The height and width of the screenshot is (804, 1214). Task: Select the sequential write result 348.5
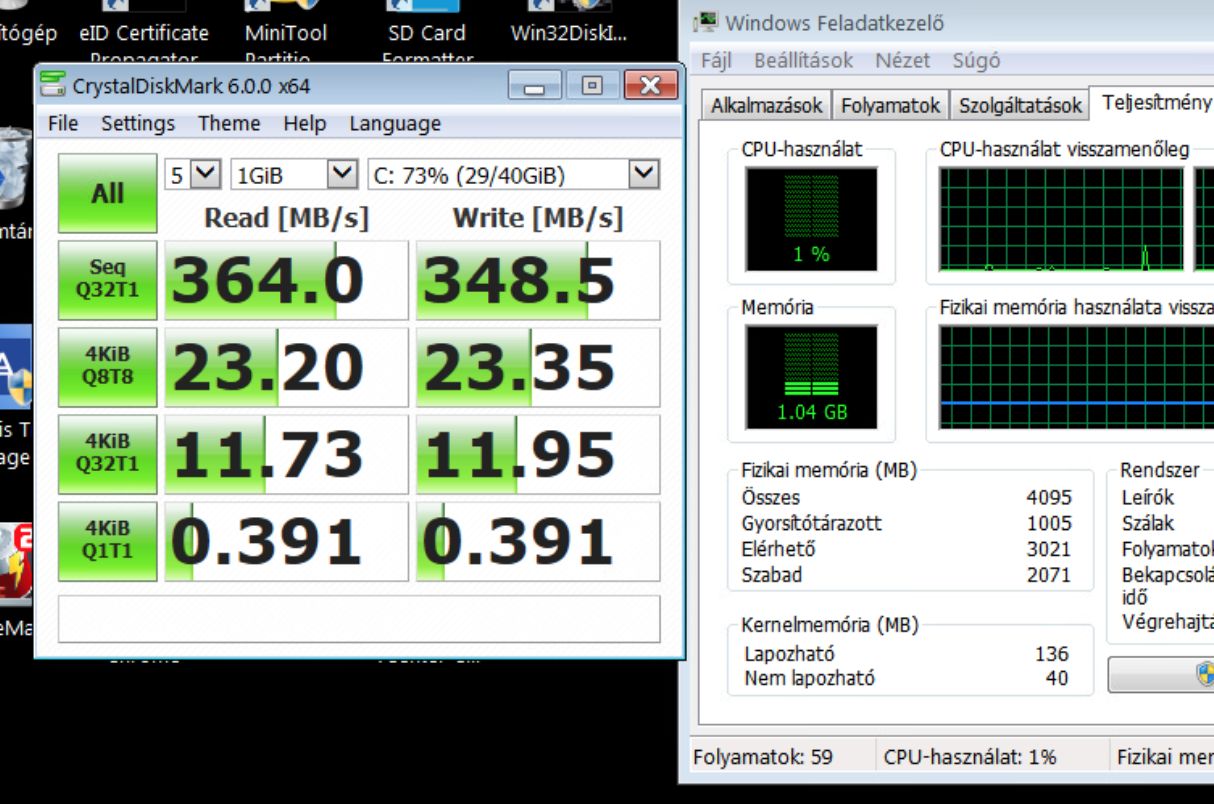click(x=538, y=280)
